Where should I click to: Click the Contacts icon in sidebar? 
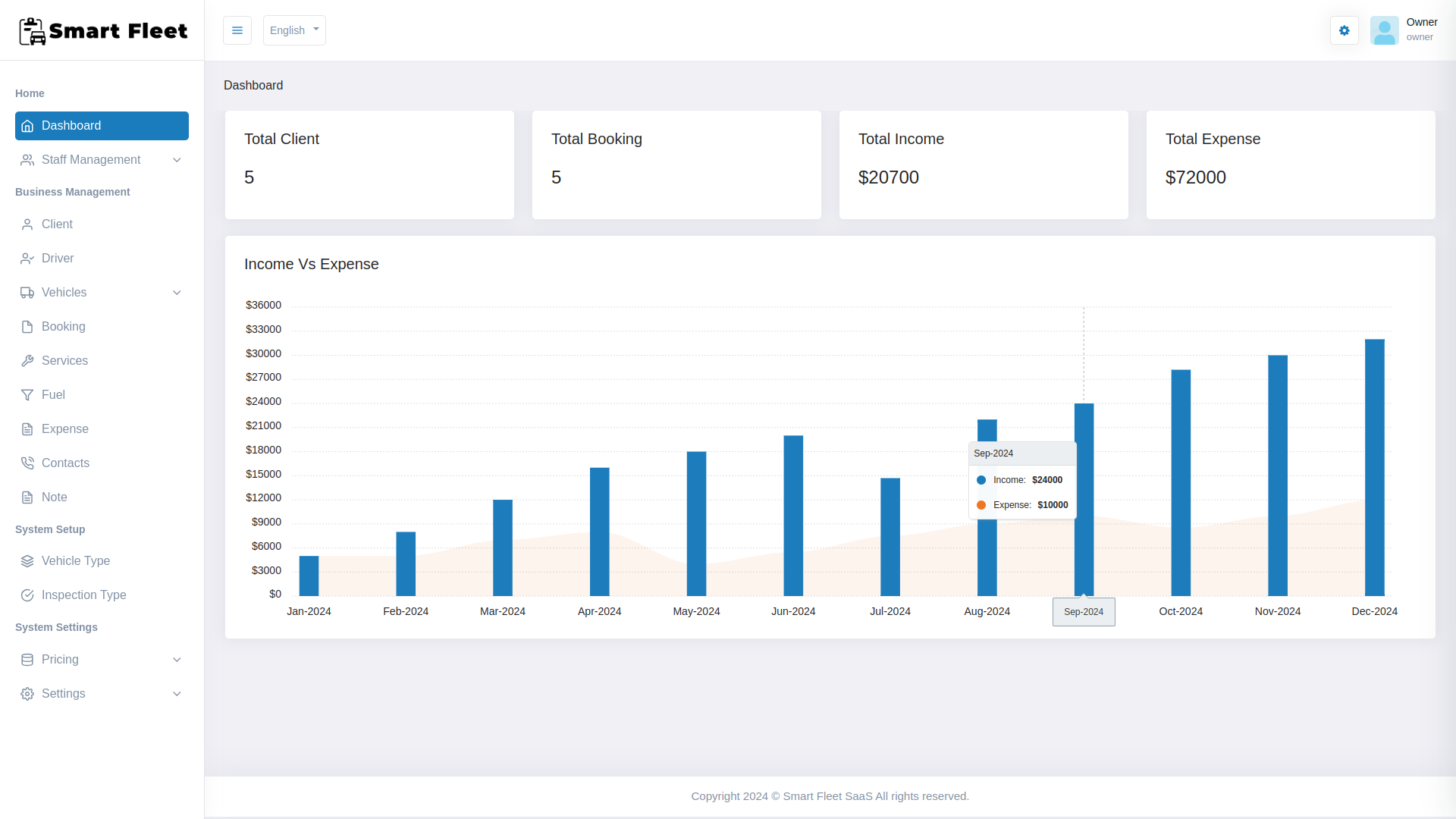point(27,463)
